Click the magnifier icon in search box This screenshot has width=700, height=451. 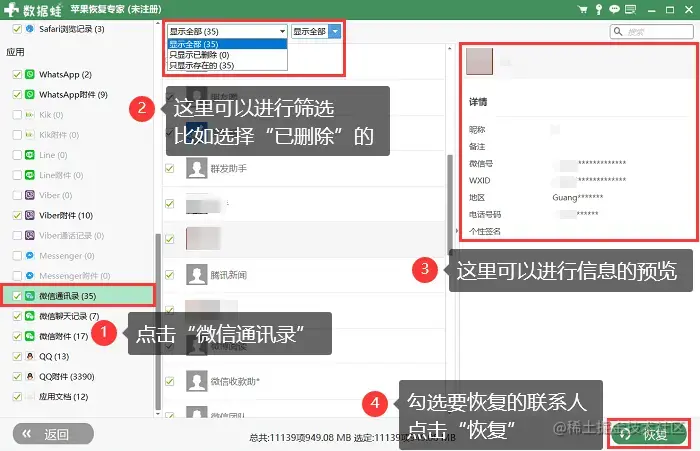(618, 31)
